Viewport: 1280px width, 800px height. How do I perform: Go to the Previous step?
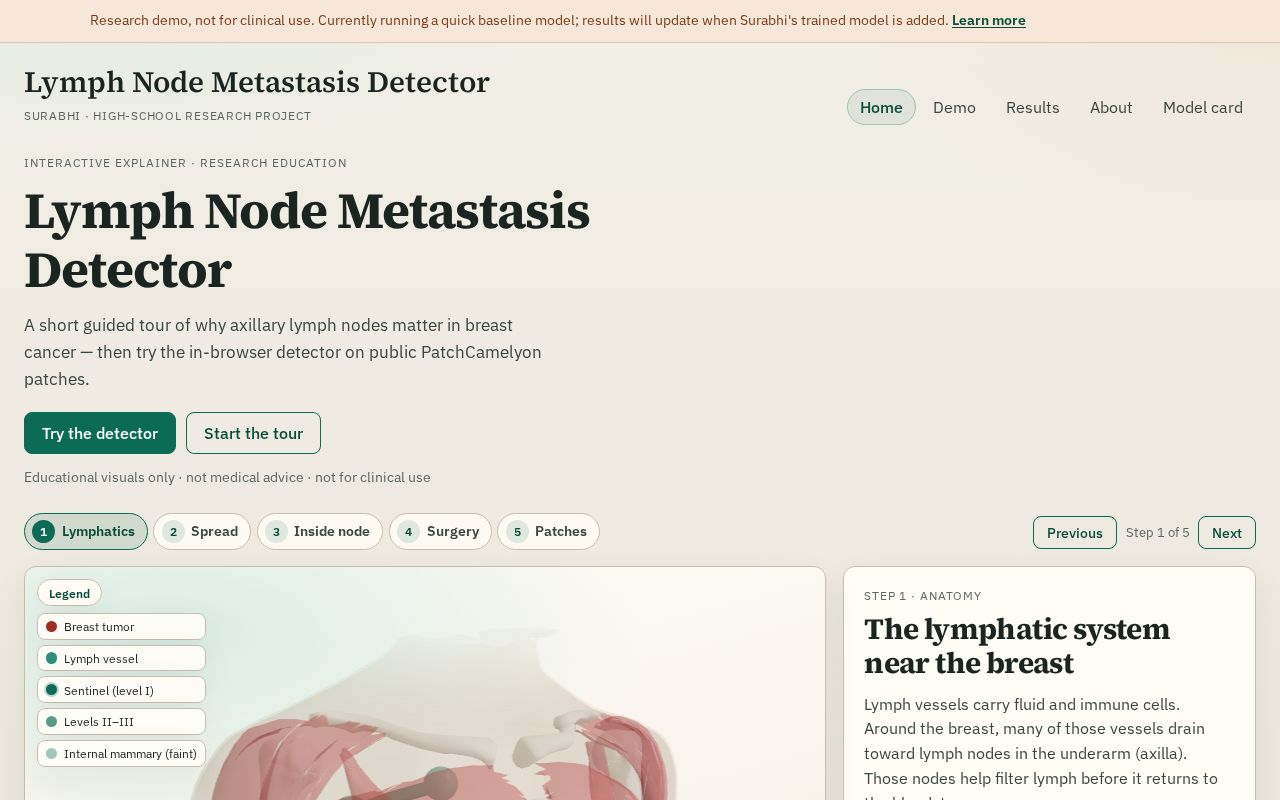(x=1075, y=533)
